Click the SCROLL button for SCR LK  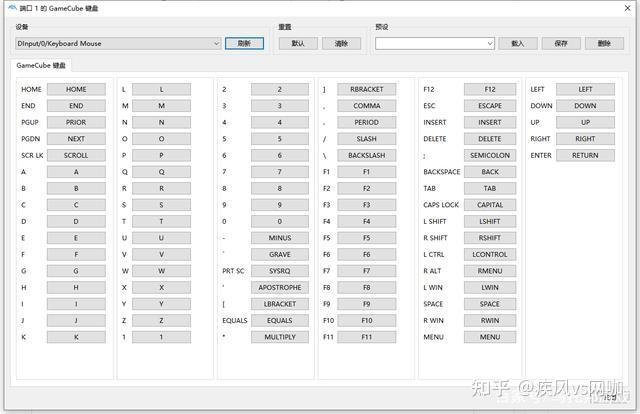pyautogui.click(x=76, y=156)
